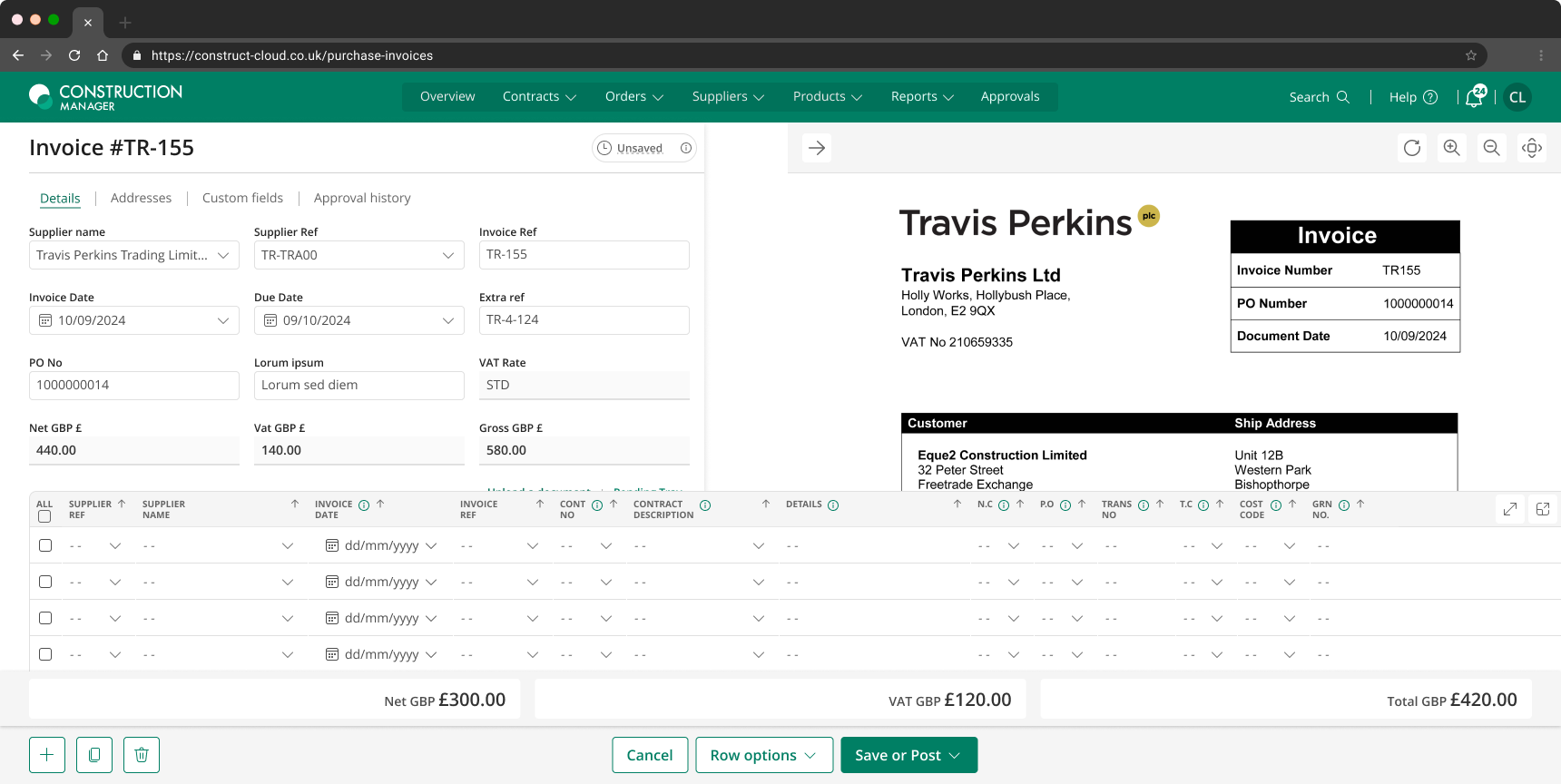
Task: Rotate the invoice document preview
Action: [x=1412, y=148]
